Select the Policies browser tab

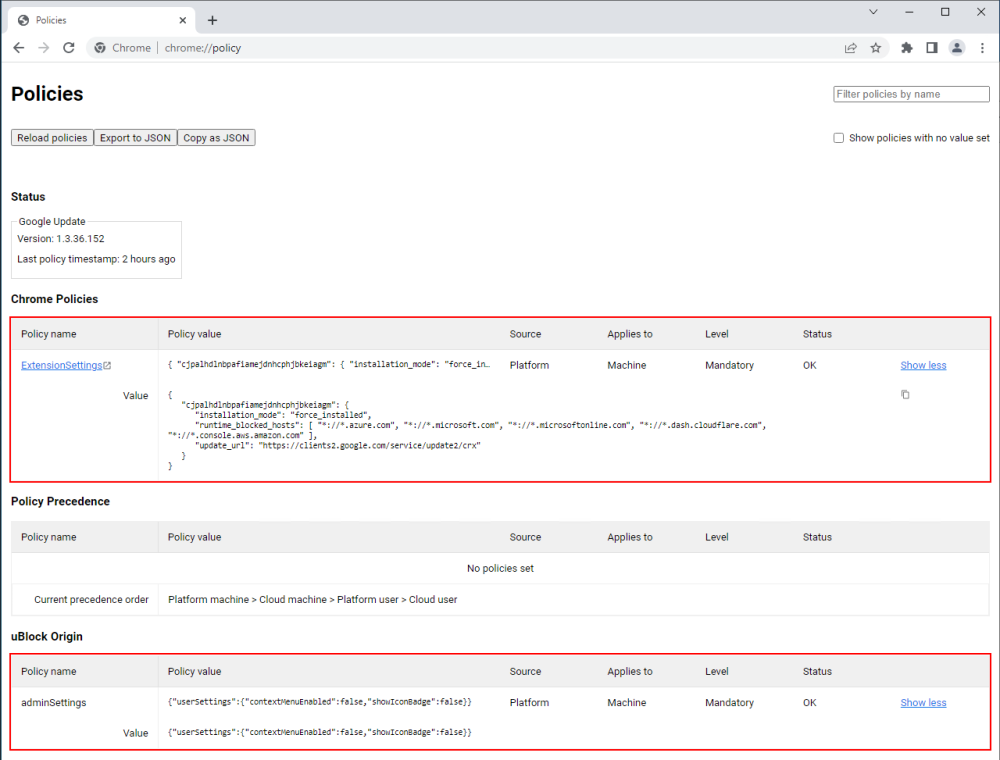pyautogui.click(x=102, y=20)
